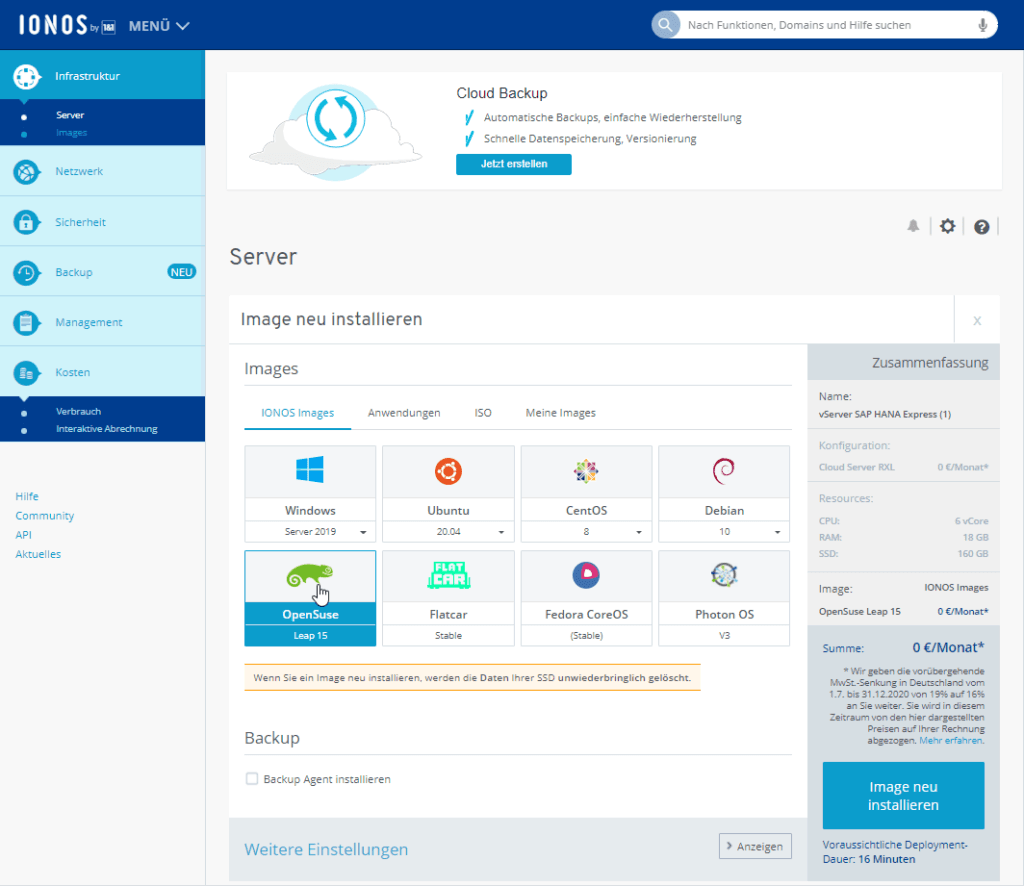Click the Sicherheit label in the sidebar

tap(80, 222)
